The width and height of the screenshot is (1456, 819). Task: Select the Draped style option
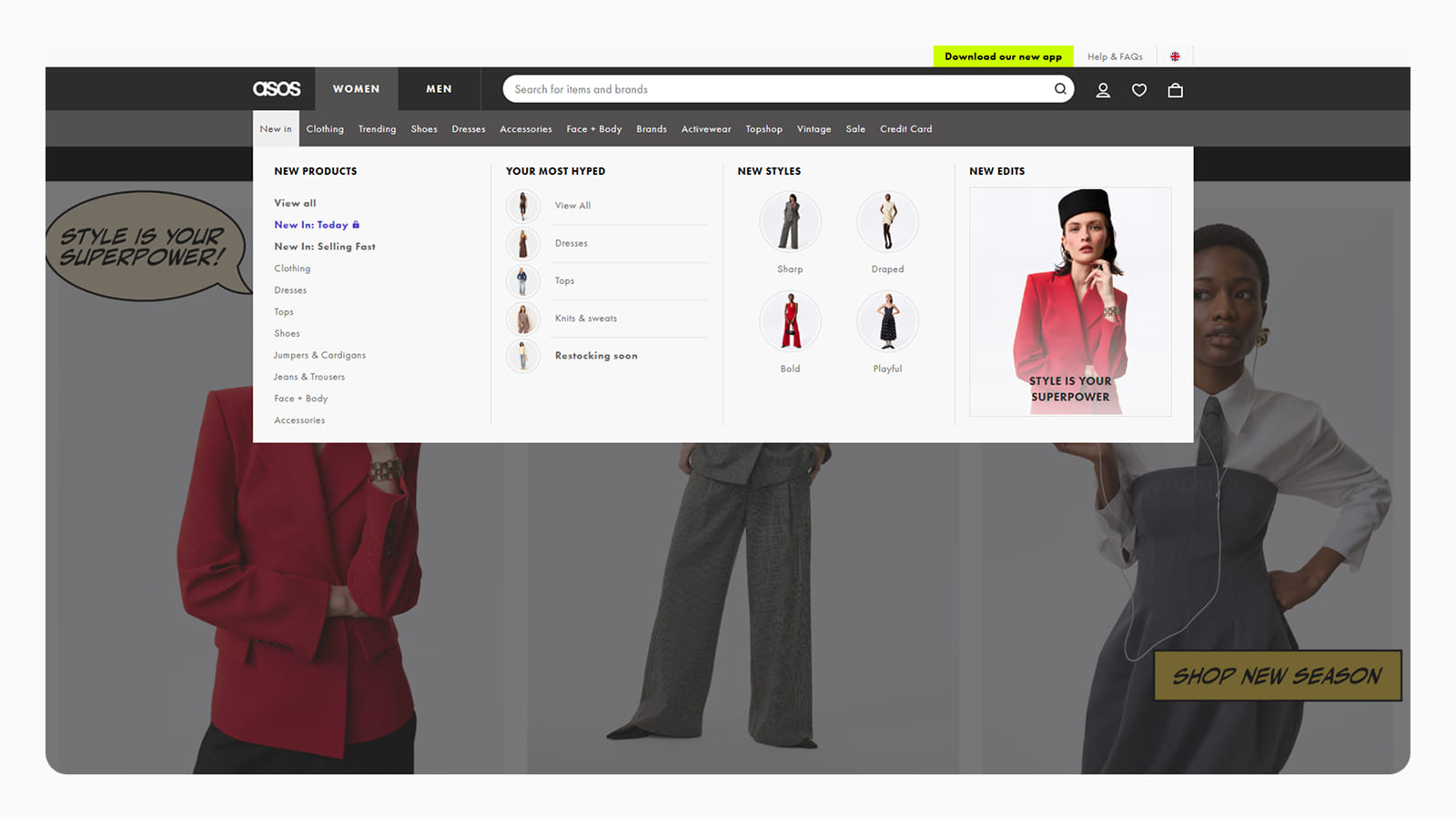pyautogui.click(x=887, y=221)
